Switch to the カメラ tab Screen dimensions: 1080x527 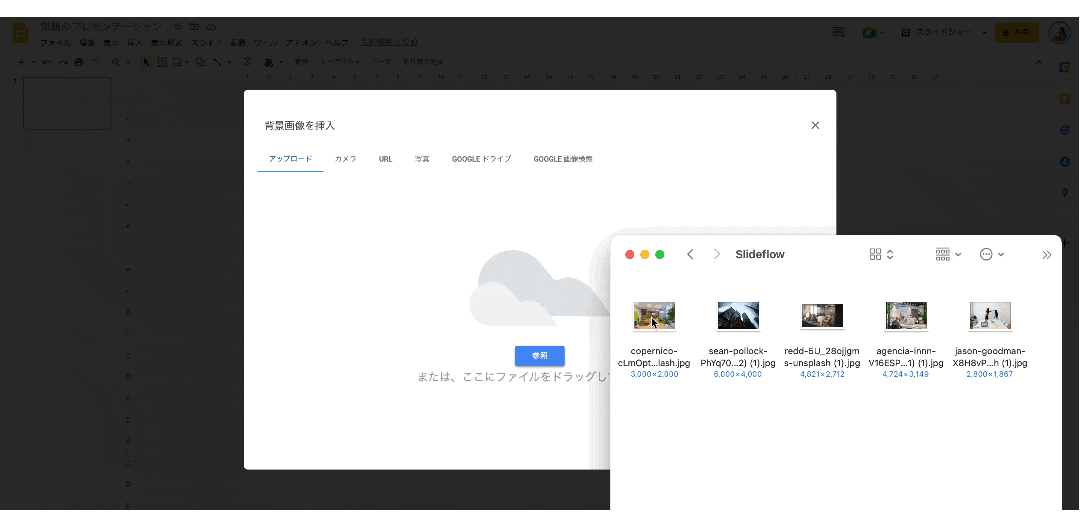coord(345,159)
